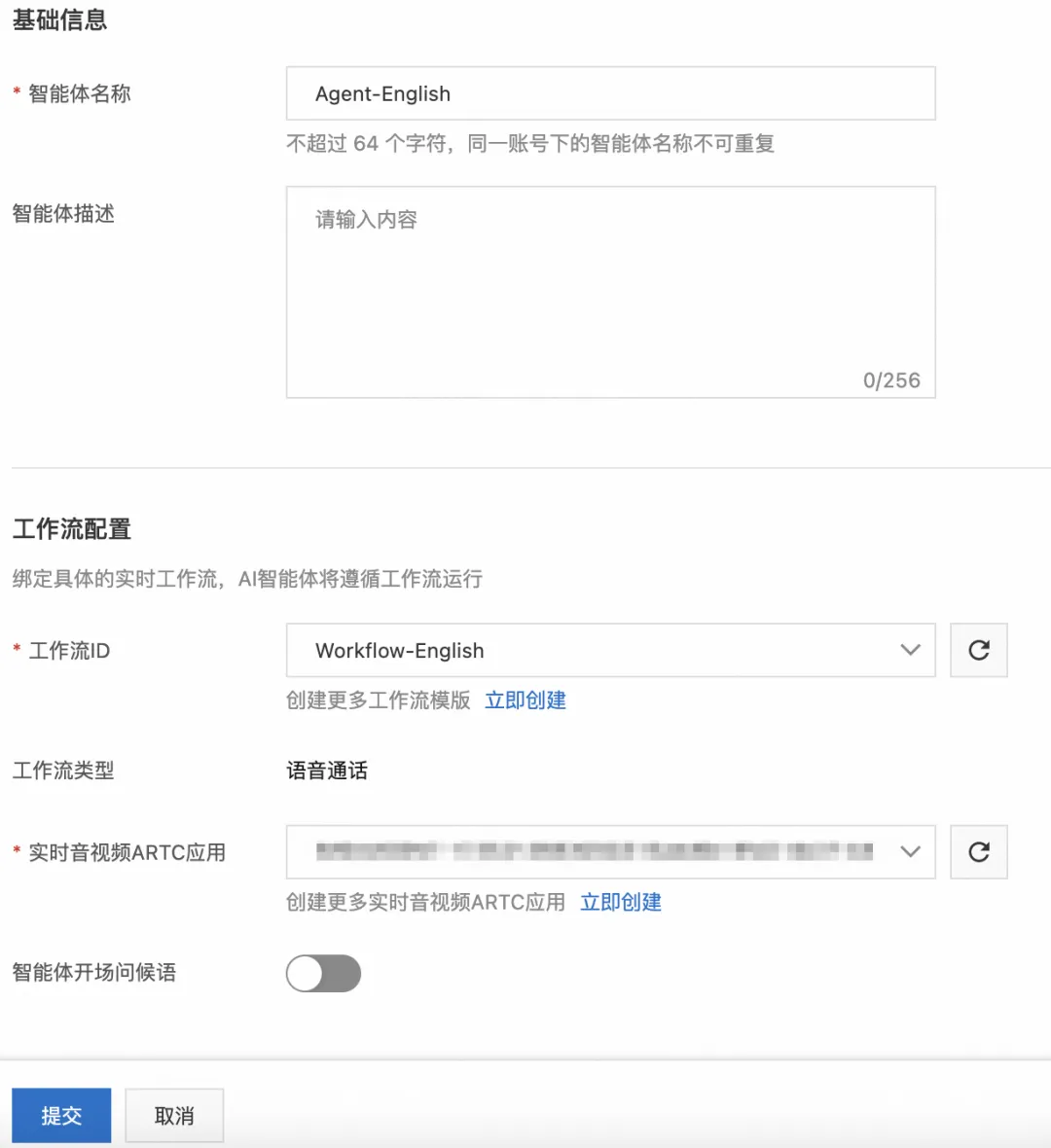The image size is (1051, 1148).
Task: Click the 工作流类型 label
Action: pos(63,771)
